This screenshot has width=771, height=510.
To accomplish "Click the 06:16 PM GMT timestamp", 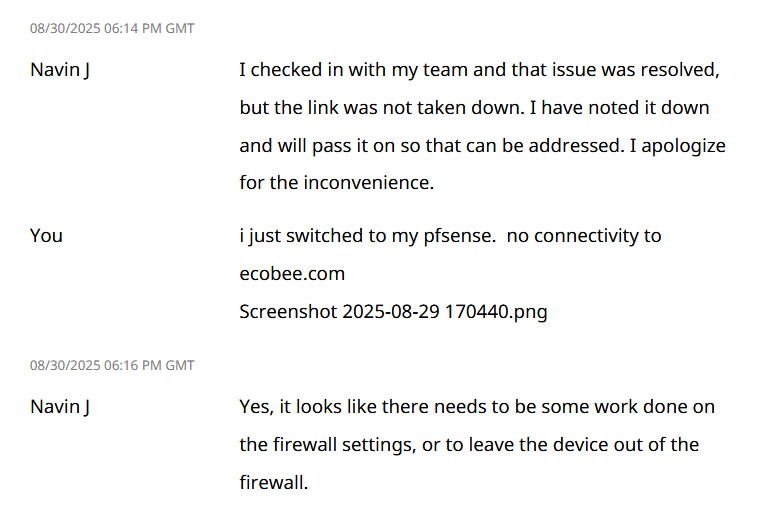I will pyautogui.click(x=112, y=365).
